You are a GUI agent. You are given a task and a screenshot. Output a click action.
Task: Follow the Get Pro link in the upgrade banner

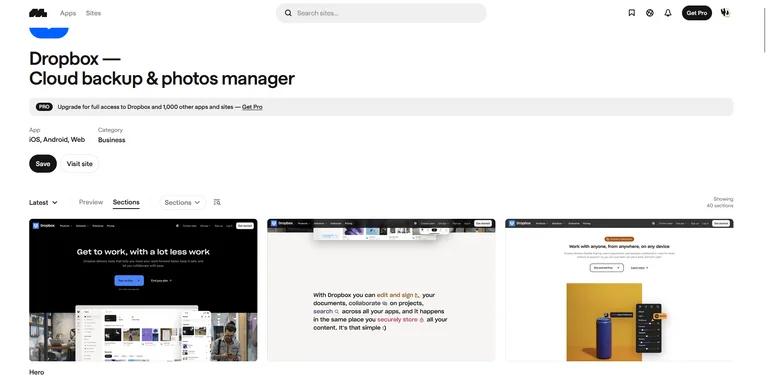[x=252, y=107]
